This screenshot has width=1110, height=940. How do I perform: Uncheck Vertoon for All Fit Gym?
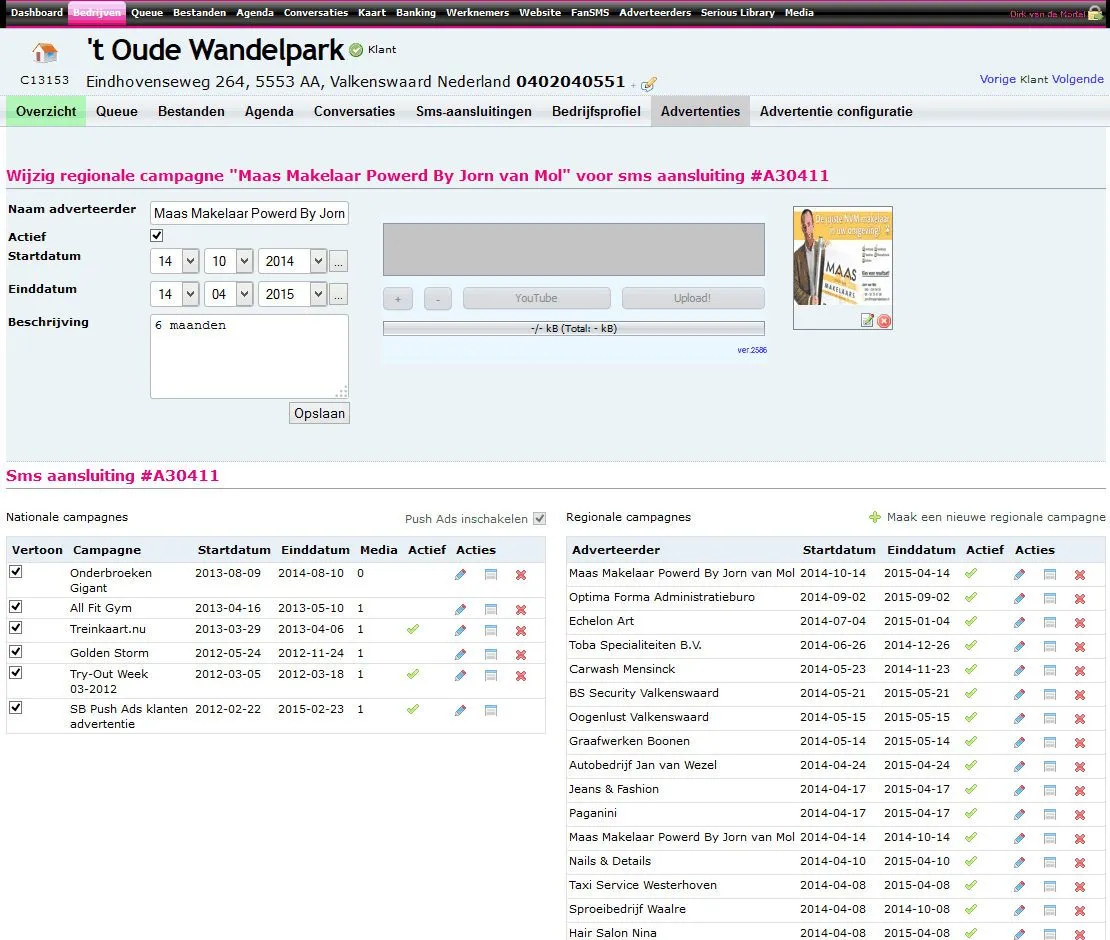coord(16,607)
